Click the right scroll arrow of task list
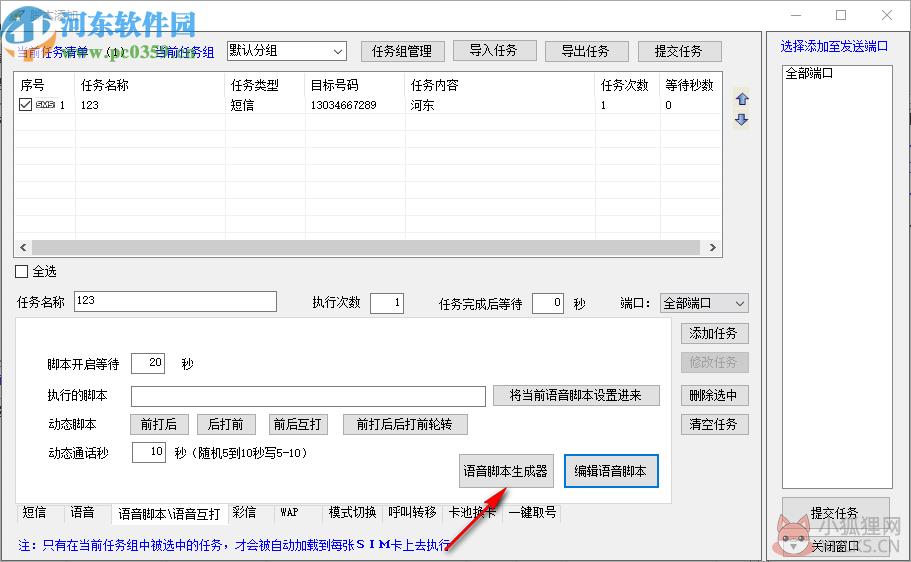This screenshot has width=911, height=562. (x=712, y=248)
